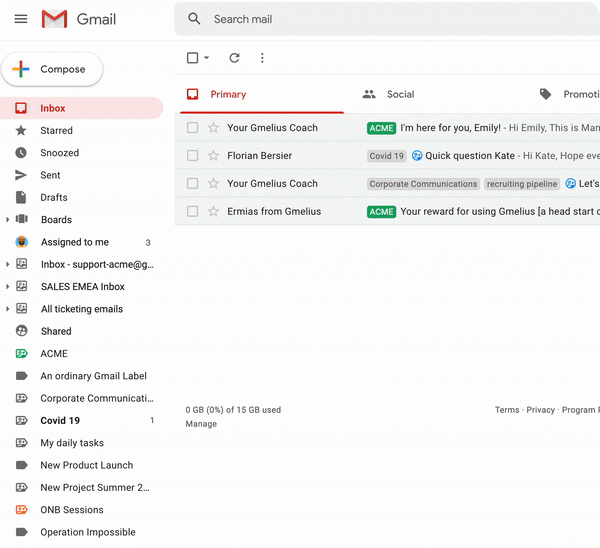Click the Covid 19 shared label icon
Viewport: 600px width, 548px height.
(x=21, y=420)
